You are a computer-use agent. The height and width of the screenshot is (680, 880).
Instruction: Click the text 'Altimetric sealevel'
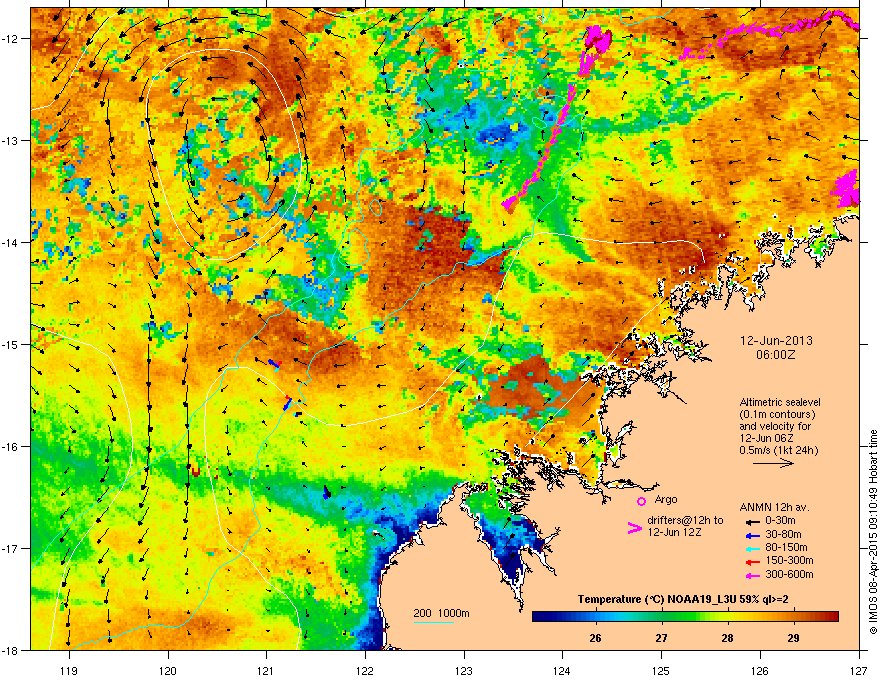point(780,402)
